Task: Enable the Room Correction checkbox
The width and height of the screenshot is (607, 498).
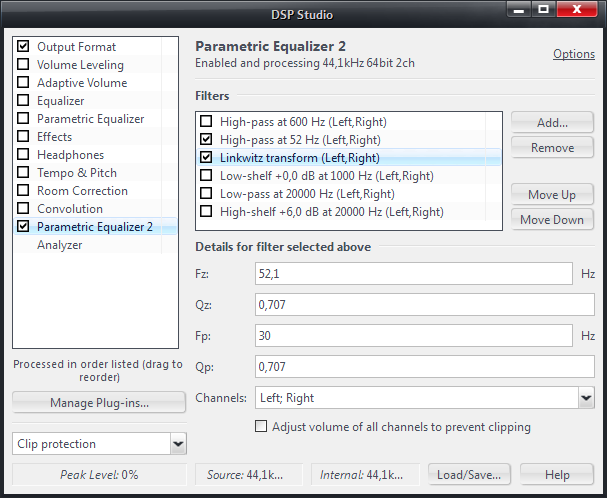Action: [23, 191]
